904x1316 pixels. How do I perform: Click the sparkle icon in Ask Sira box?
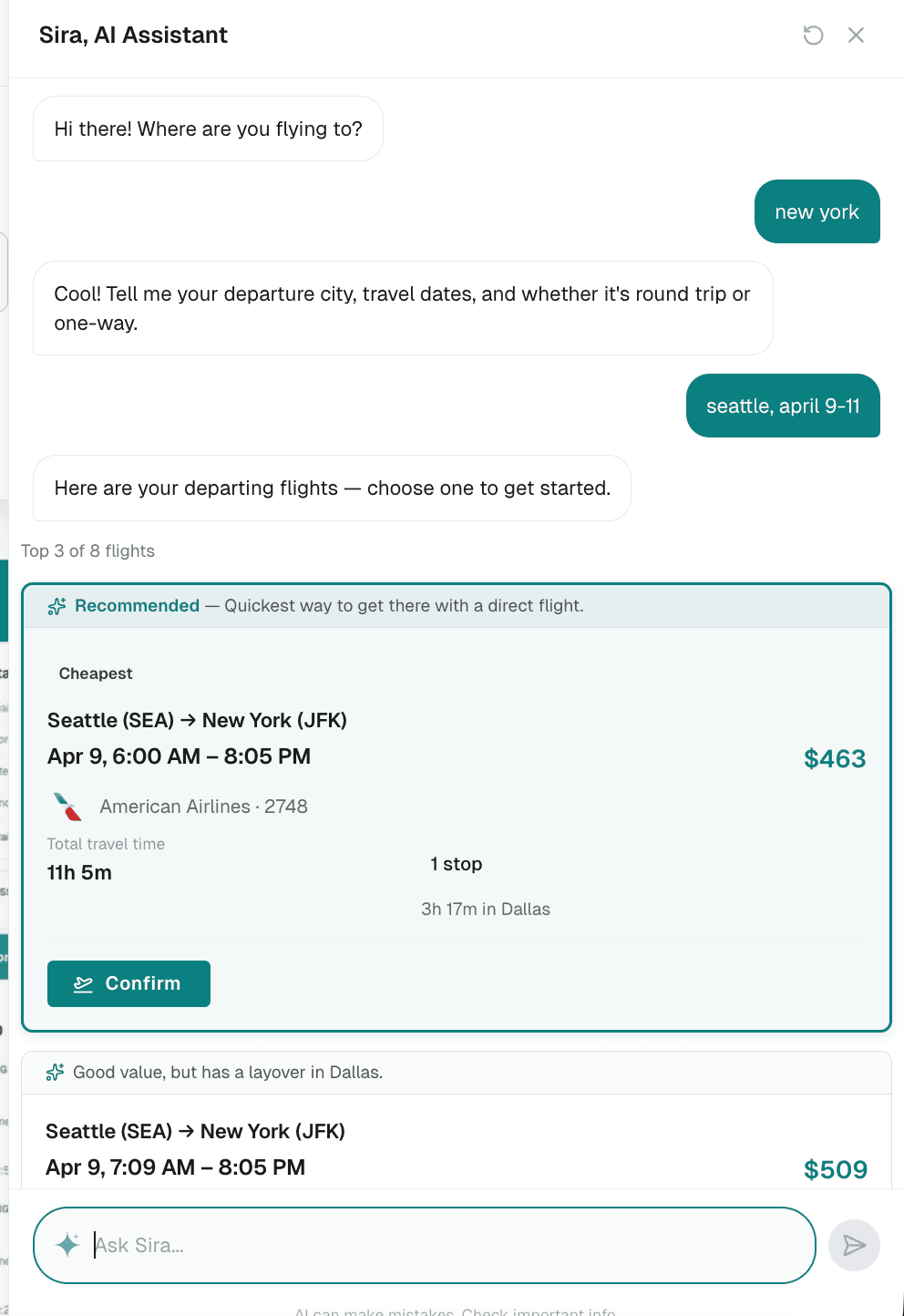click(67, 1245)
